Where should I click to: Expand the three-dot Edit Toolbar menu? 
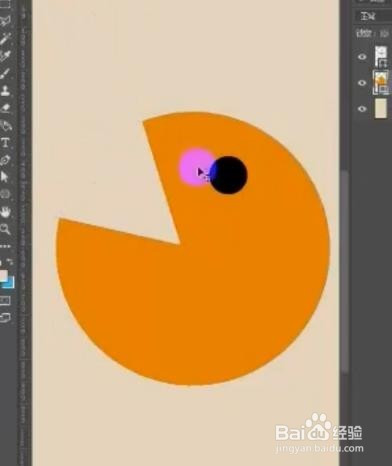tap(5, 246)
